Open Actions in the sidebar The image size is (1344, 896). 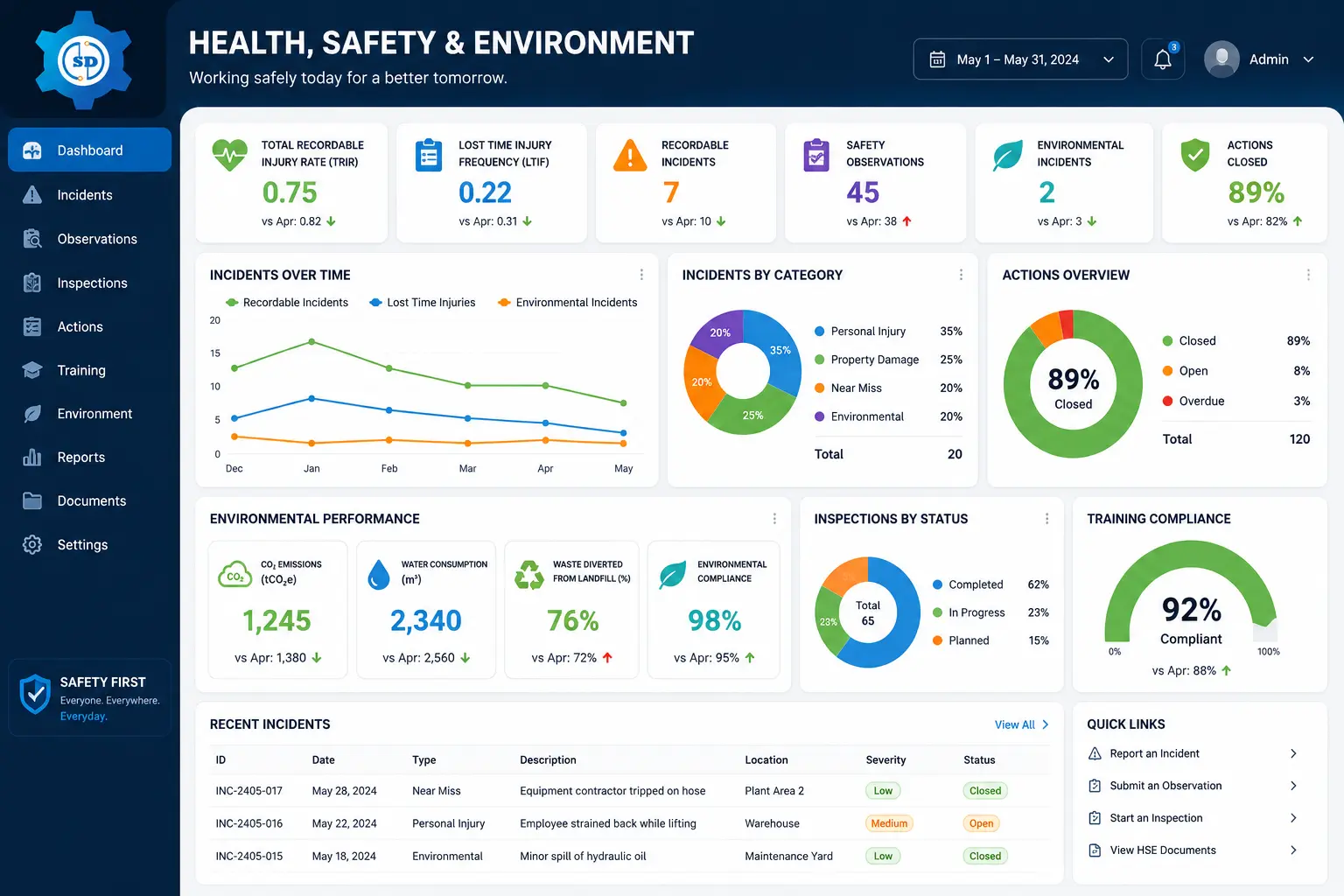tap(89, 326)
